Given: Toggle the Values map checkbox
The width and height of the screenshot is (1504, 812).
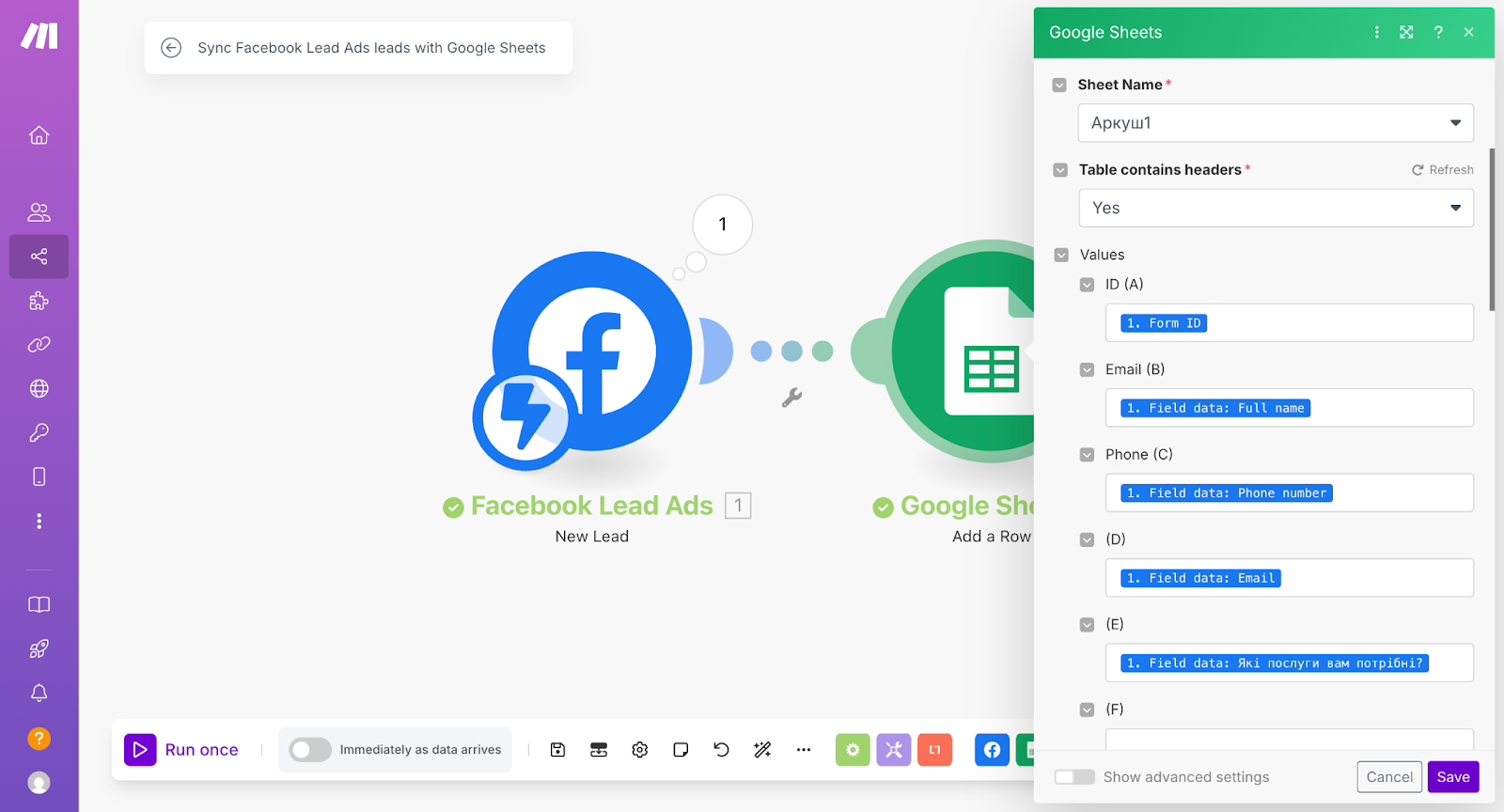Looking at the screenshot, I should pos(1061,255).
